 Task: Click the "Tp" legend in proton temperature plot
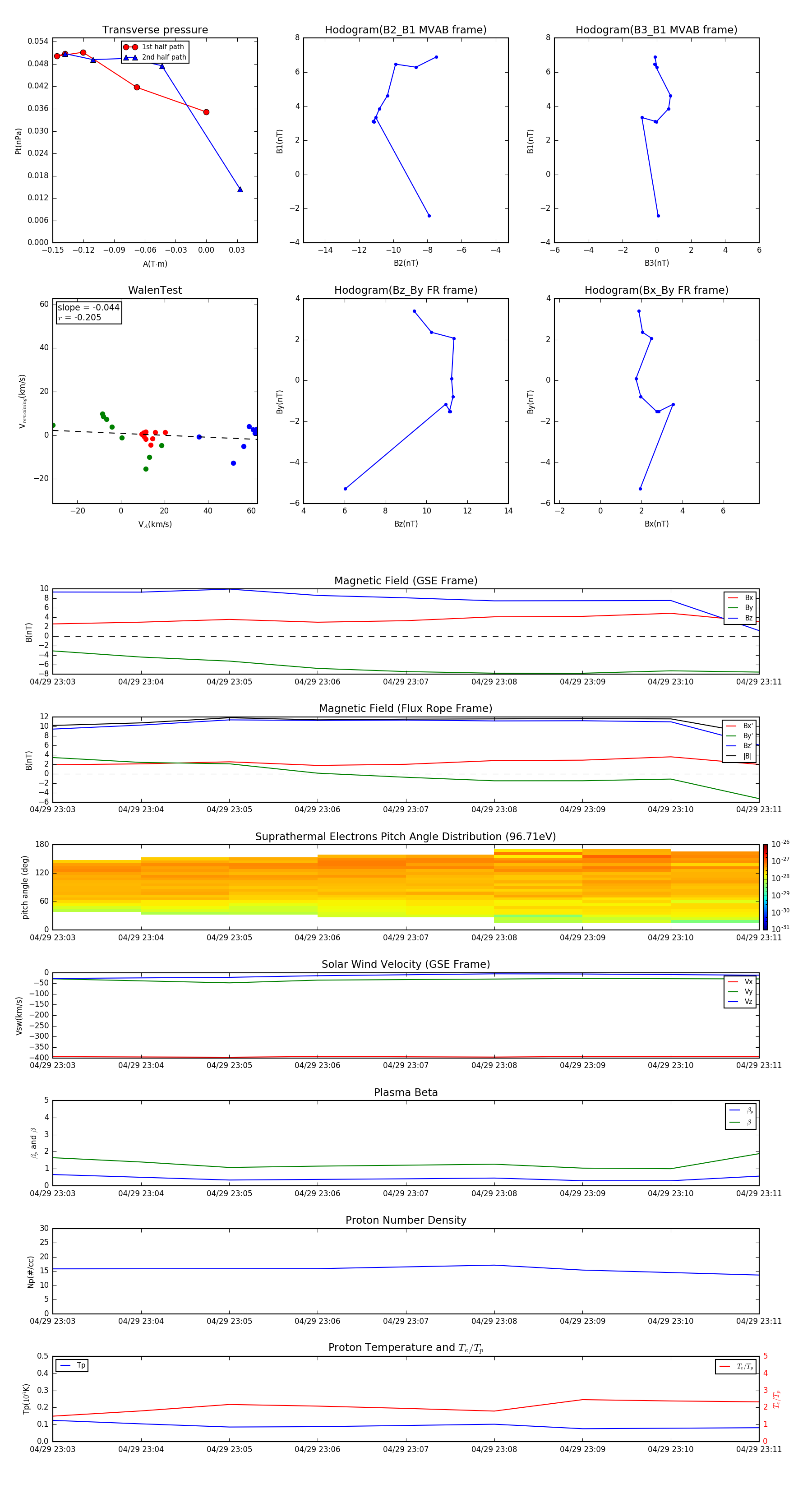click(x=72, y=1365)
